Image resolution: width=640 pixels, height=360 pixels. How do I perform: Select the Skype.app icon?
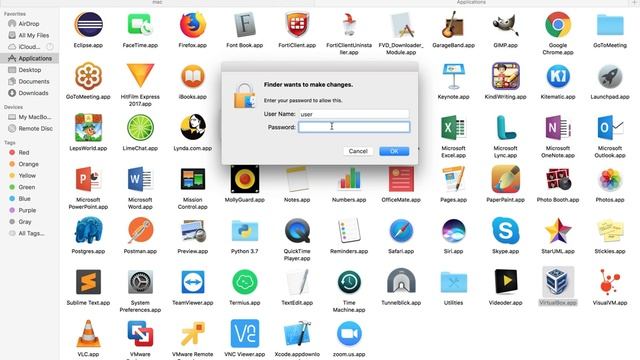point(505,231)
